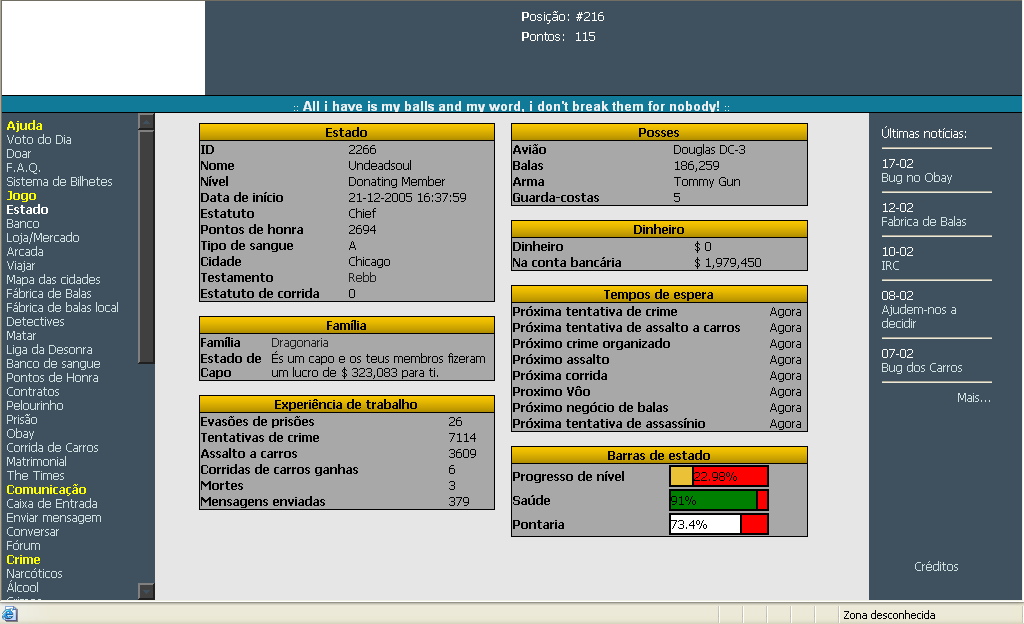
Task: Click the Saúde health bar
Action: tap(718, 501)
